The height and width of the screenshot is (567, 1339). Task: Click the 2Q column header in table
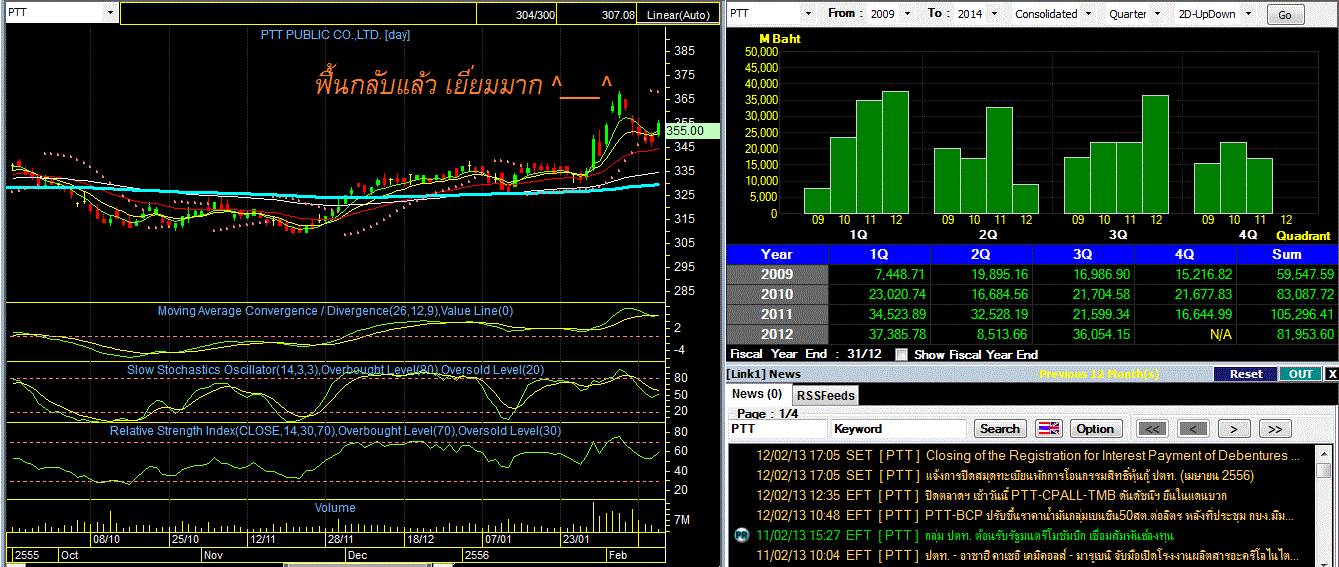pos(982,254)
